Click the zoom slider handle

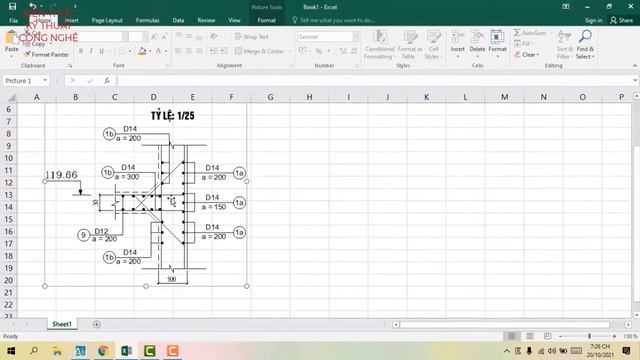[589, 336]
